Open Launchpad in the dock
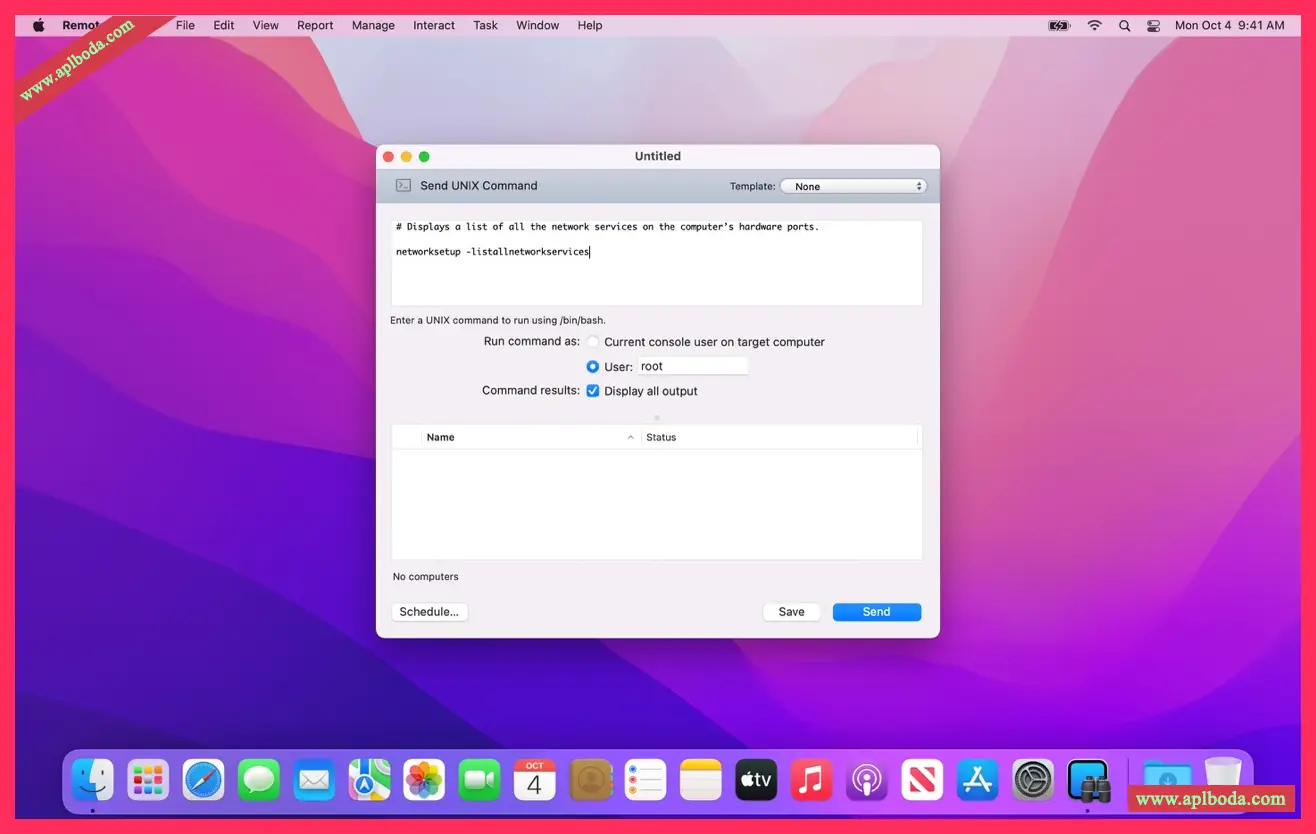Screen dimensions: 1316x834 pyautogui.click(x=148, y=779)
